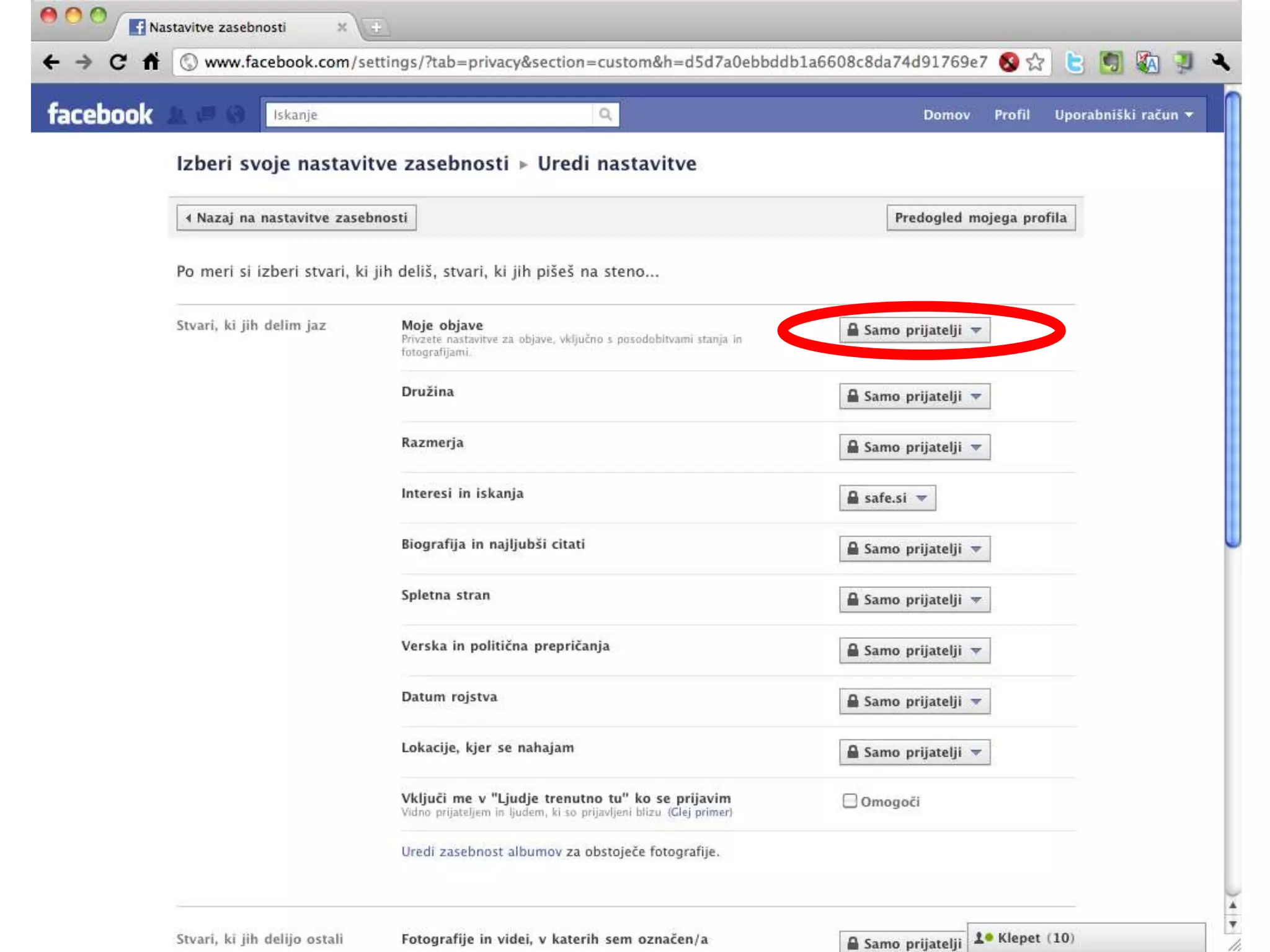Click the search magnifier in Facebook bar
Image resolution: width=1270 pixels, height=952 pixels.
point(605,115)
